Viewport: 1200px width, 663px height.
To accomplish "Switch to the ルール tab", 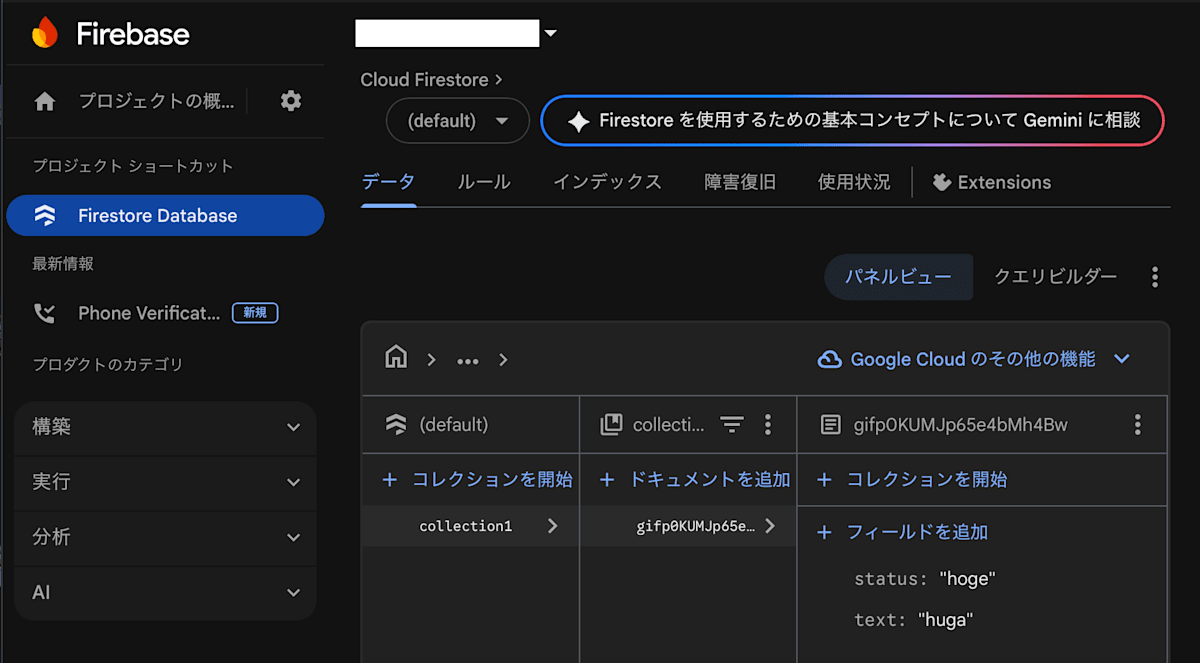I will [x=484, y=182].
